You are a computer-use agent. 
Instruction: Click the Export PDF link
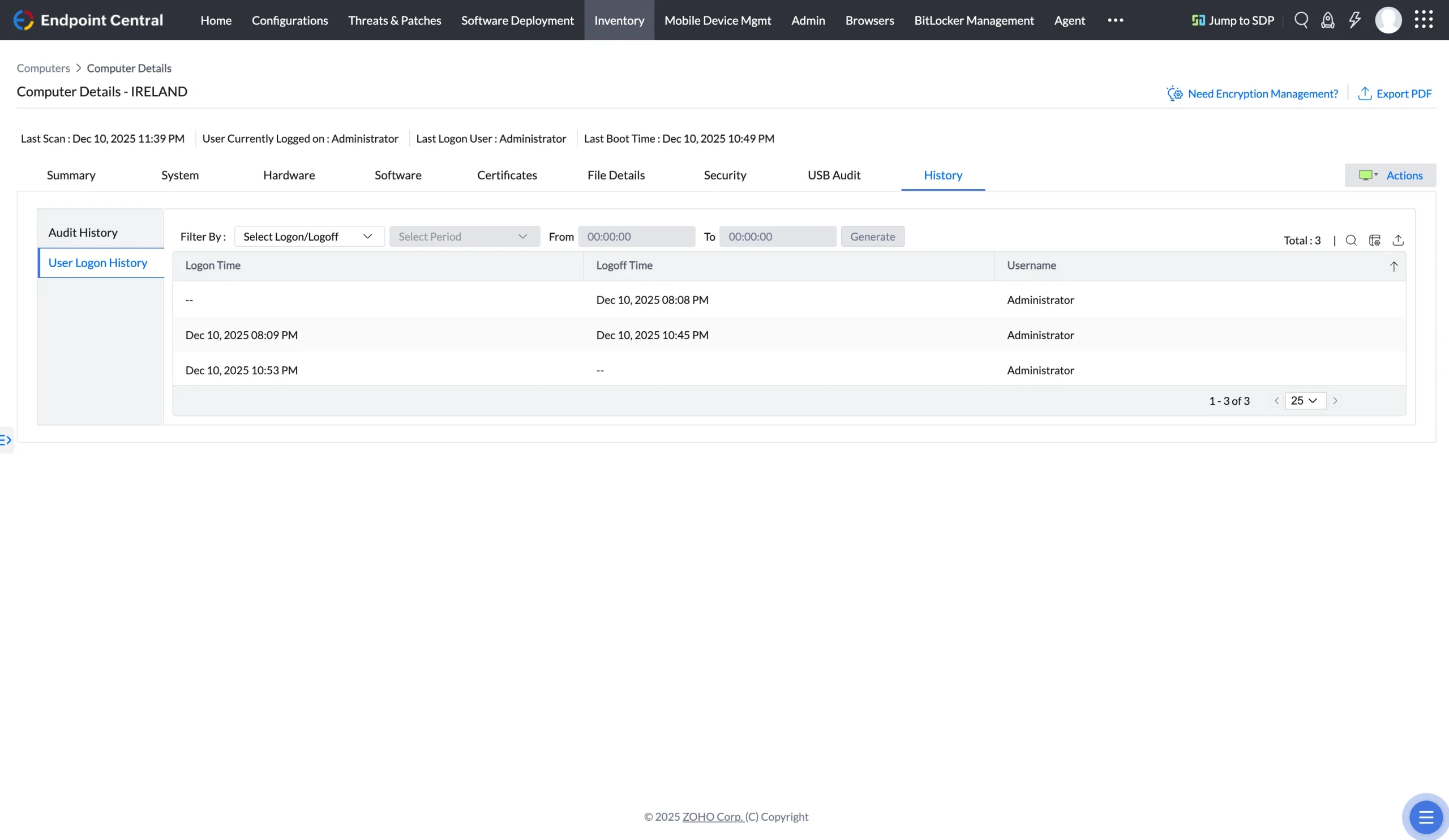click(1404, 93)
